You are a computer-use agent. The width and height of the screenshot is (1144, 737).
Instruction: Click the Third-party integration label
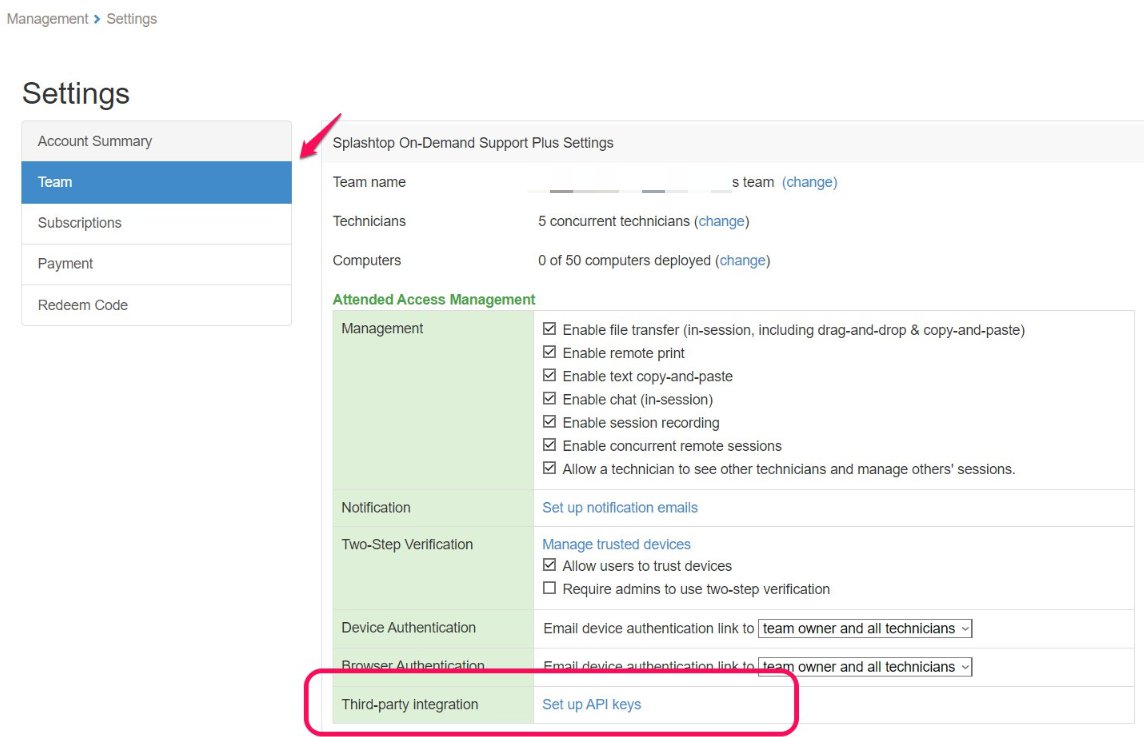click(x=410, y=704)
